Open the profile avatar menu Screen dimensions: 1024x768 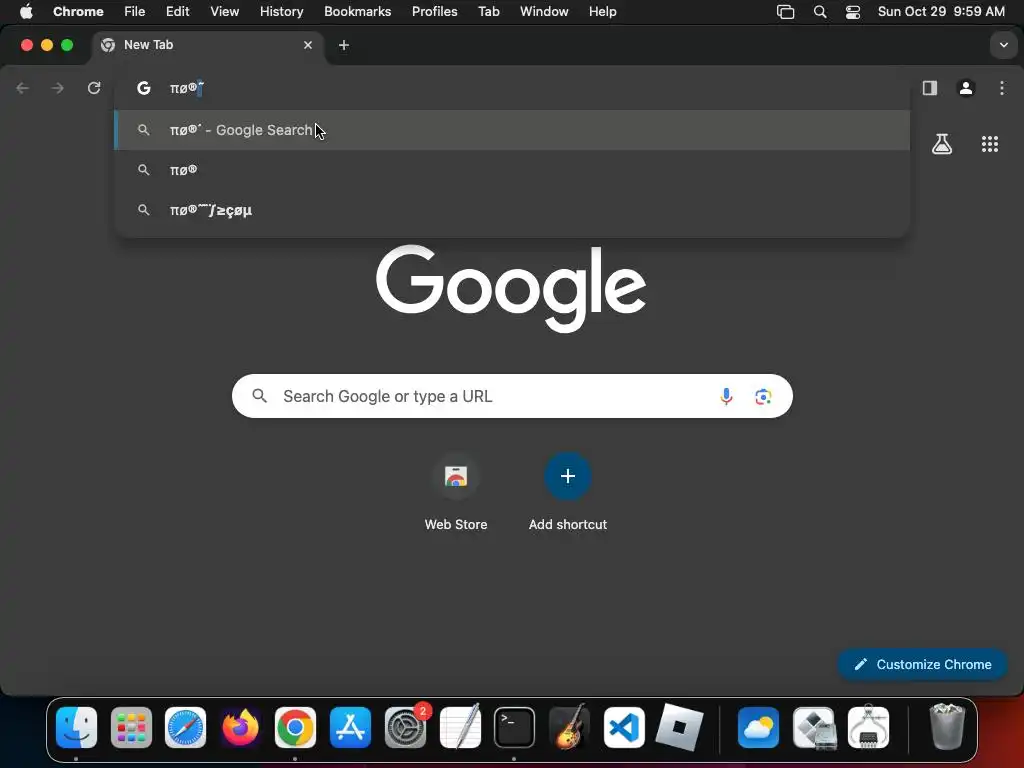[x=966, y=88]
